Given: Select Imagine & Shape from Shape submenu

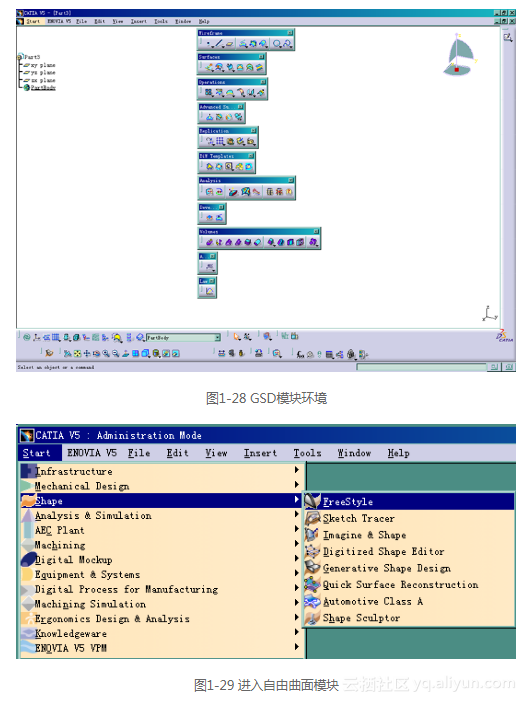Looking at the screenshot, I should tap(364, 535).
